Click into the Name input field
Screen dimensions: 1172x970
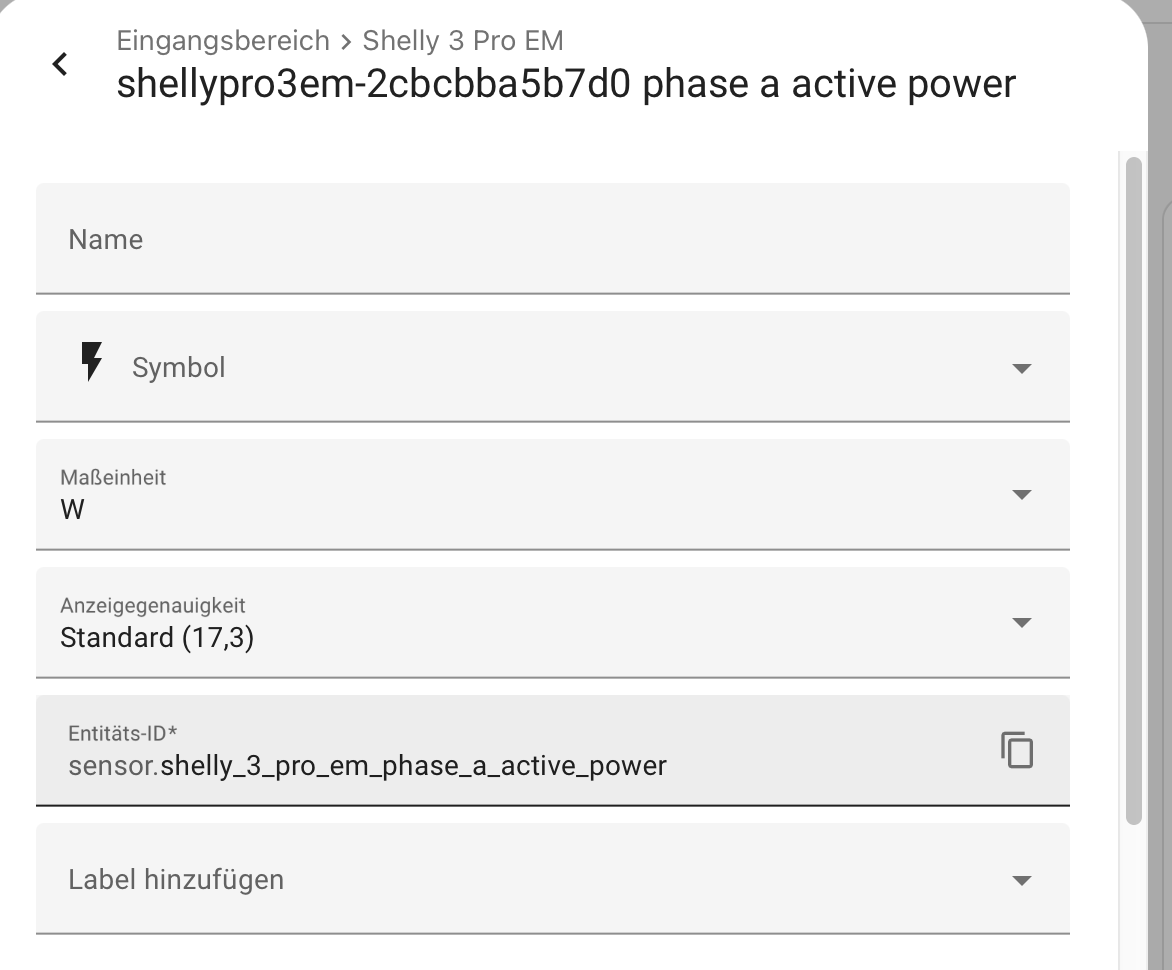pos(552,240)
